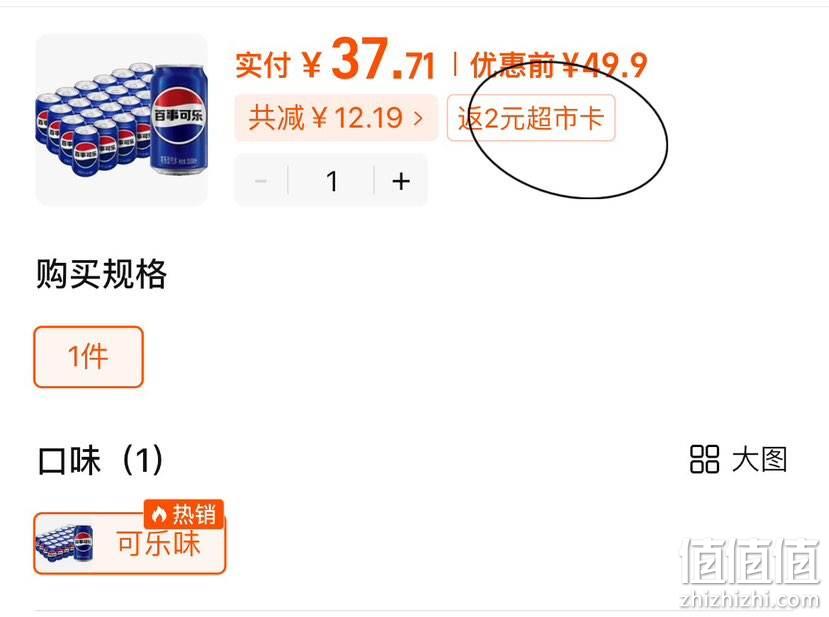This screenshot has width=829, height=617.
Task: Decrease quantity with the minus button
Action: [261, 181]
